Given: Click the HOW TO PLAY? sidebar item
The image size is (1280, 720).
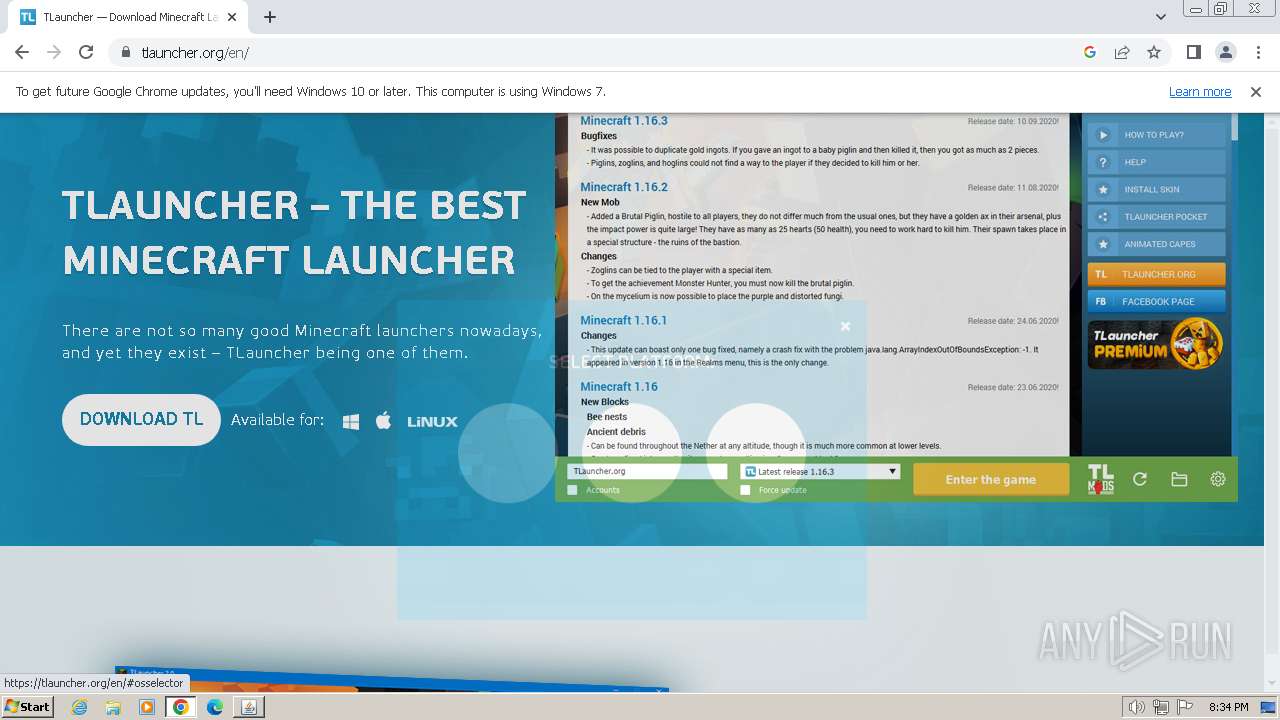Looking at the screenshot, I should [x=1156, y=135].
